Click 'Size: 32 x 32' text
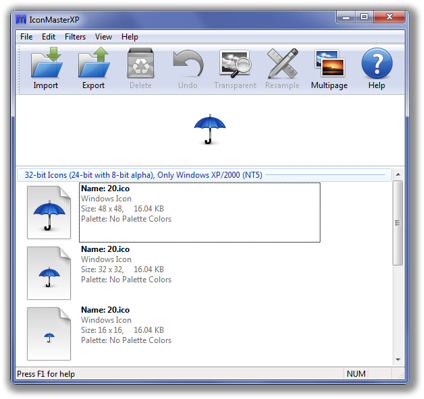 [102, 269]
